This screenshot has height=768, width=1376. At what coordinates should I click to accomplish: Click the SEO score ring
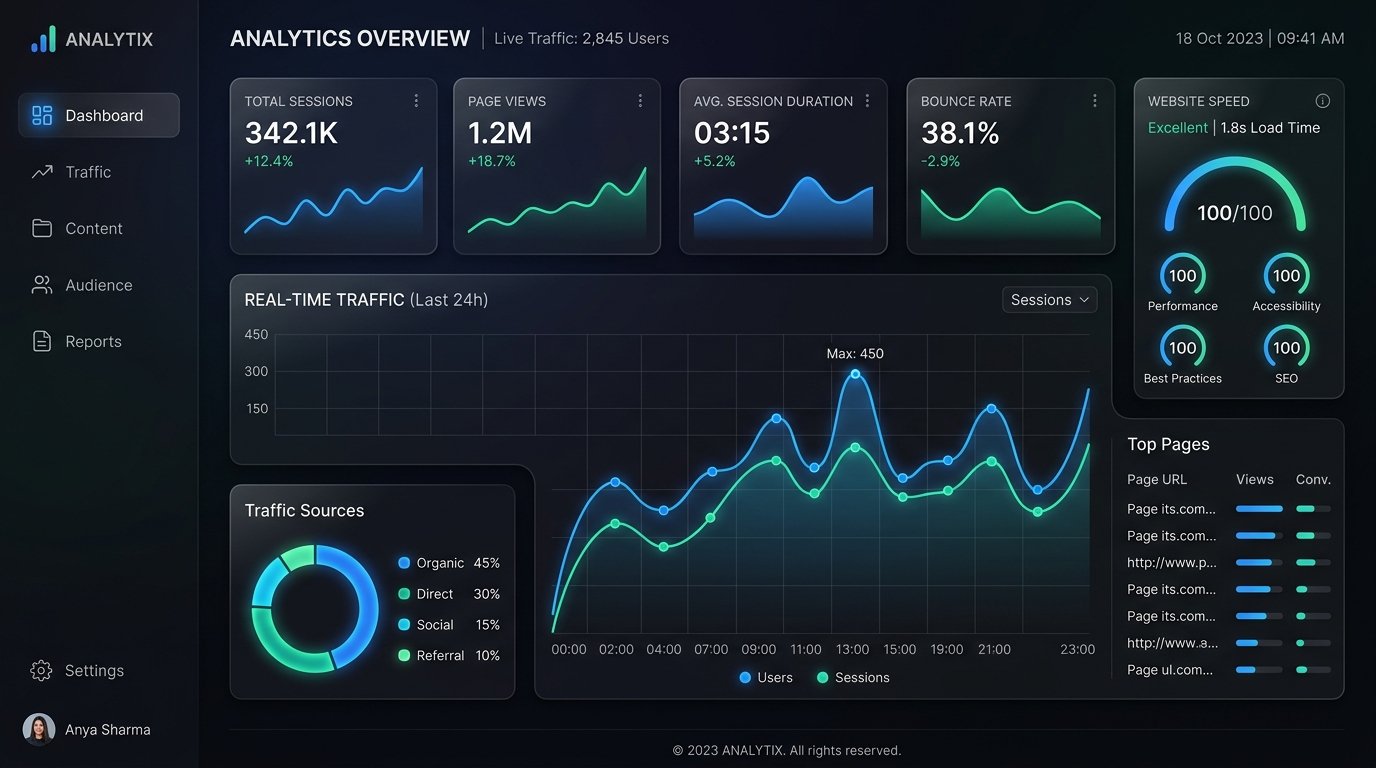pyautogui.click(x=1287, y=347)
